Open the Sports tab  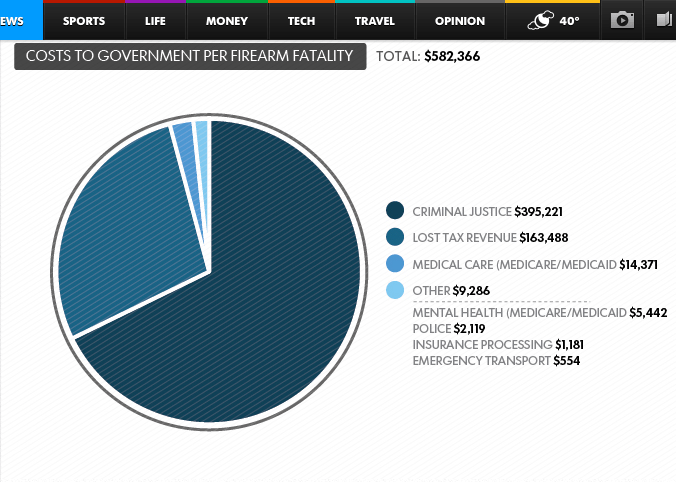[84, 21]
